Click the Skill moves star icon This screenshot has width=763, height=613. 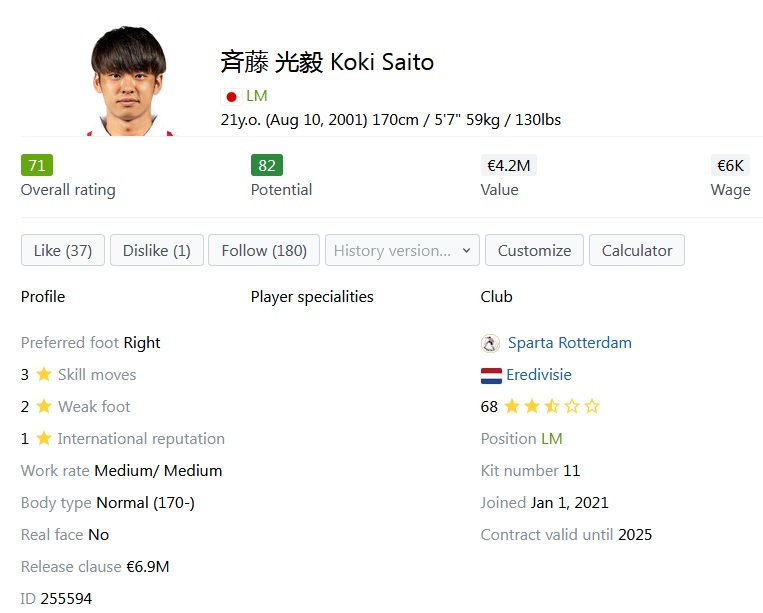coord(44,375)
